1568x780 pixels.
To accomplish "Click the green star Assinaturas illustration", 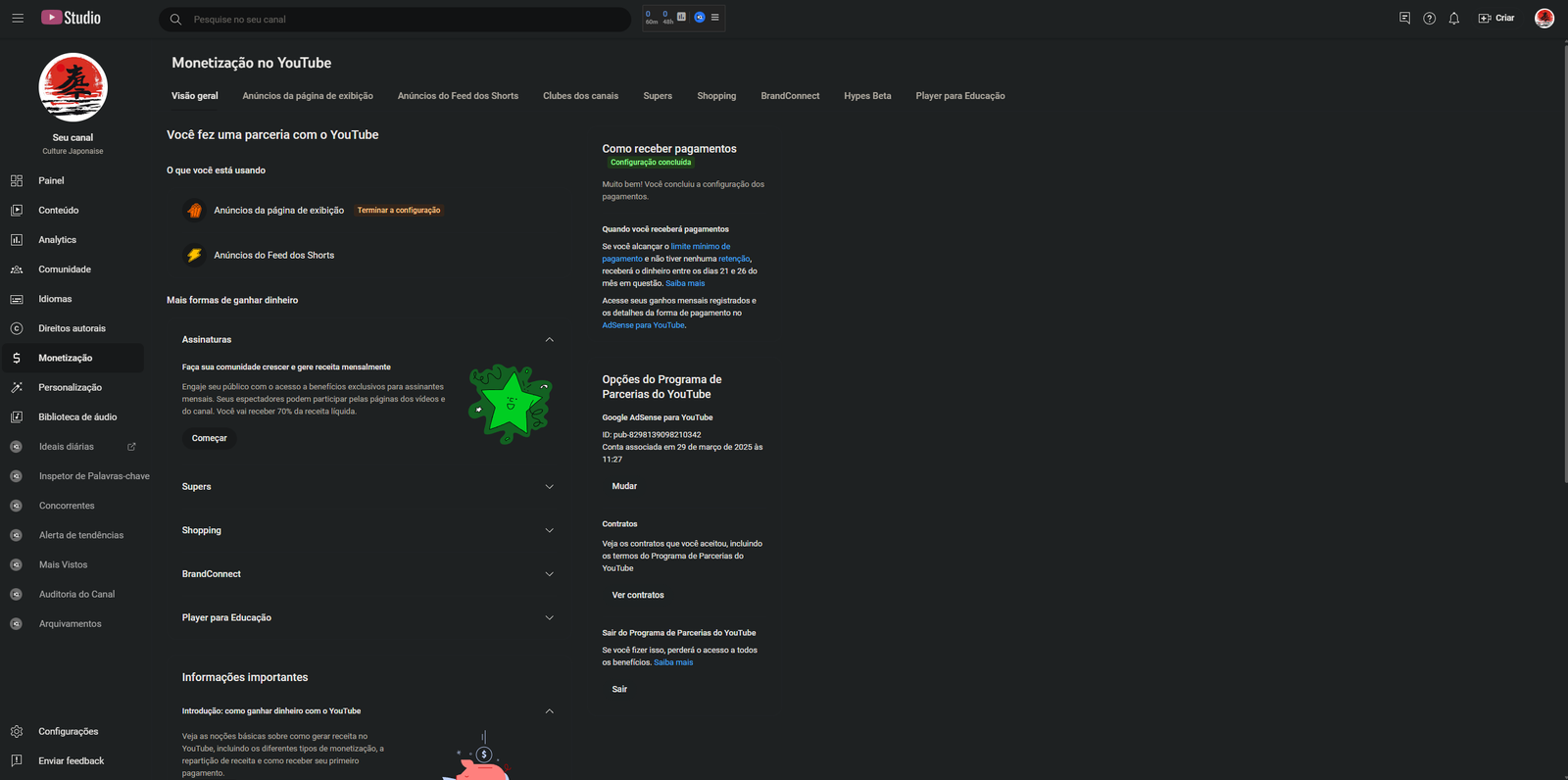I will coord(511,403).
